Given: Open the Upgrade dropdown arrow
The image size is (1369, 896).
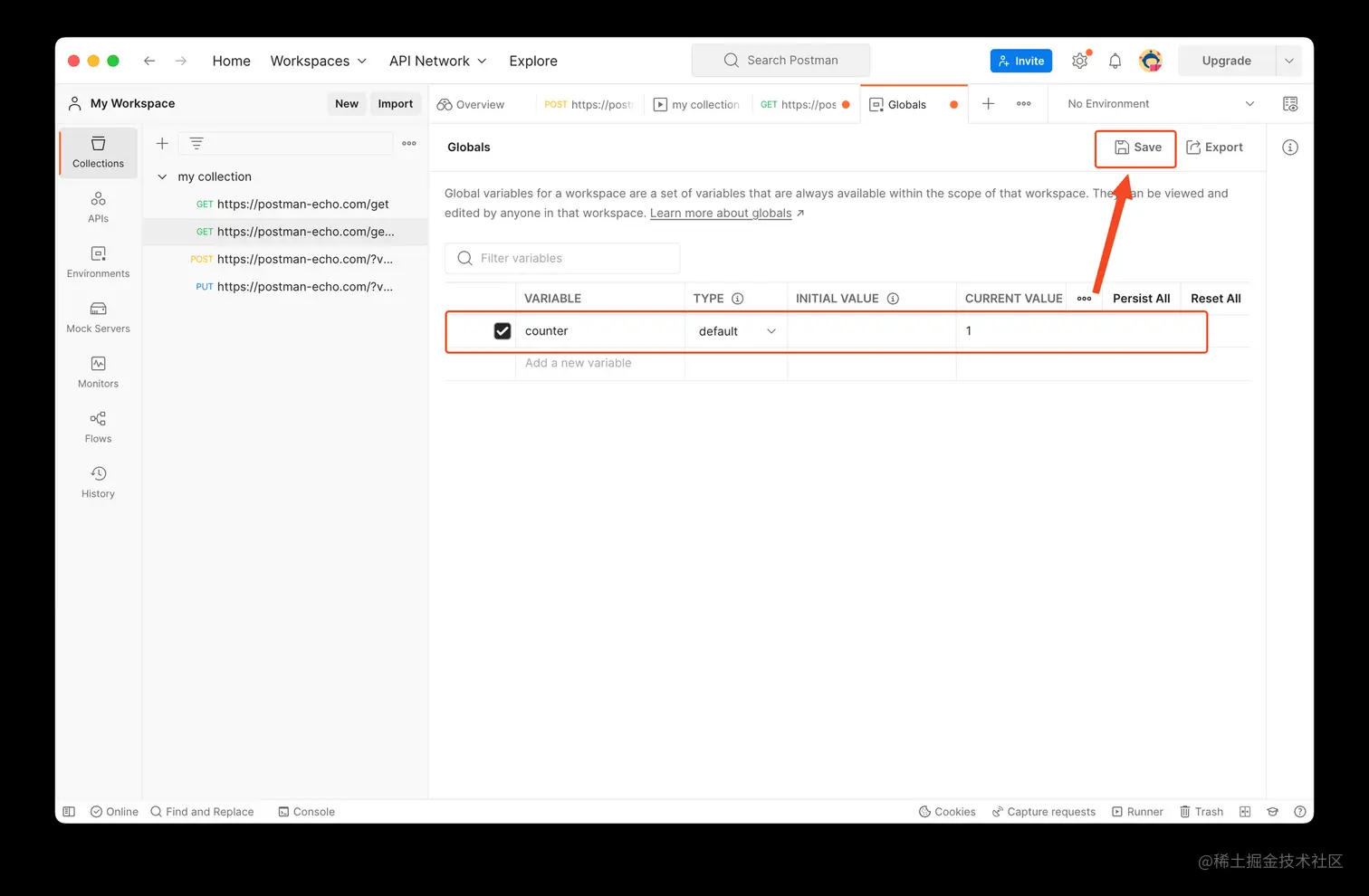Looking at the screenshot, I should point(1289,61).
